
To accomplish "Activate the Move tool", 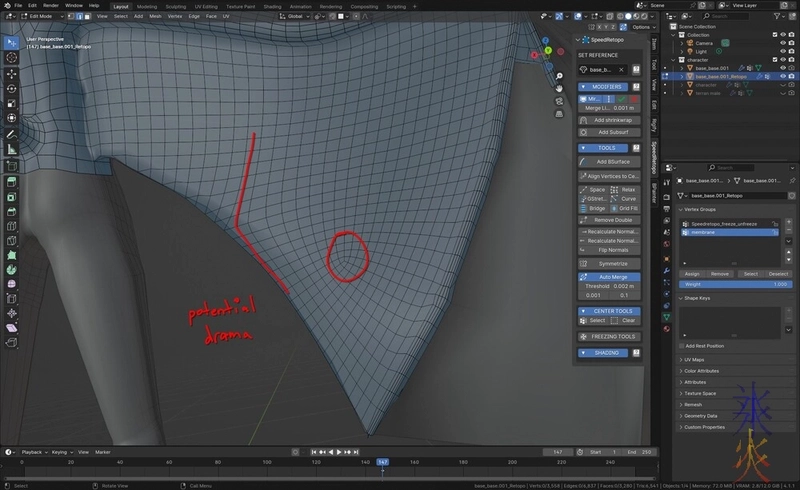I will [11, 73].
